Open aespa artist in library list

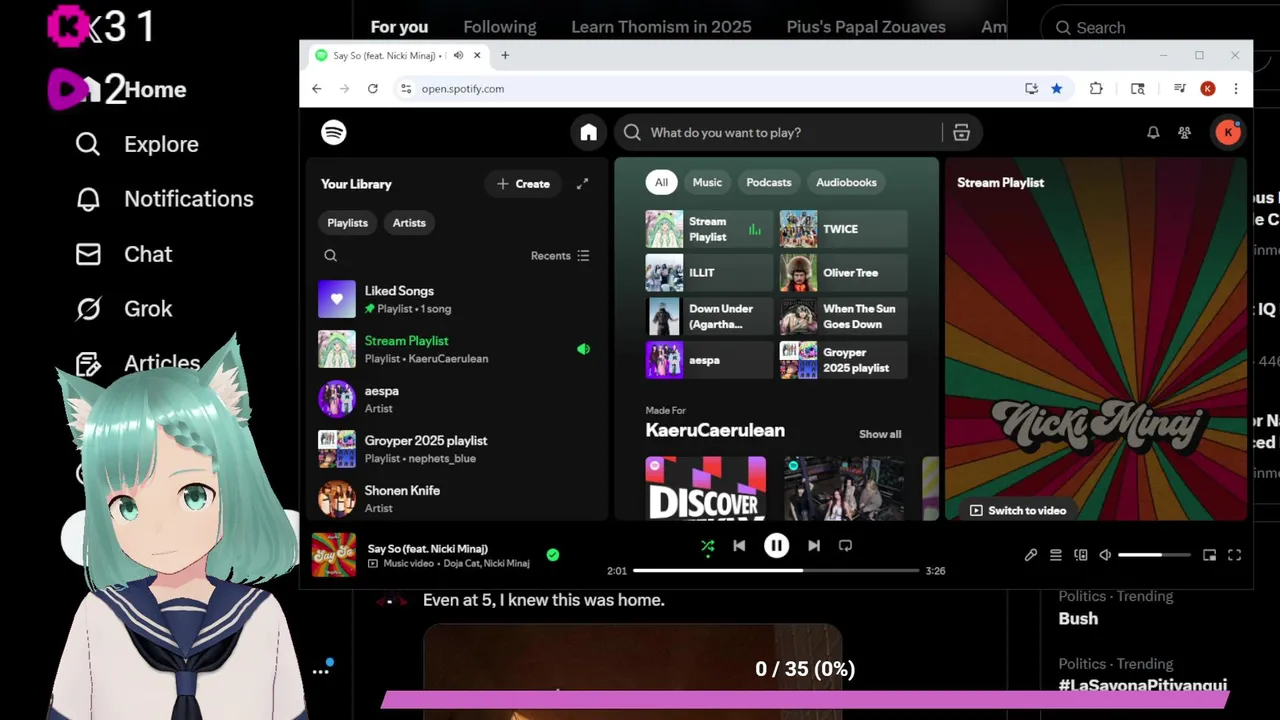point(456,399)
